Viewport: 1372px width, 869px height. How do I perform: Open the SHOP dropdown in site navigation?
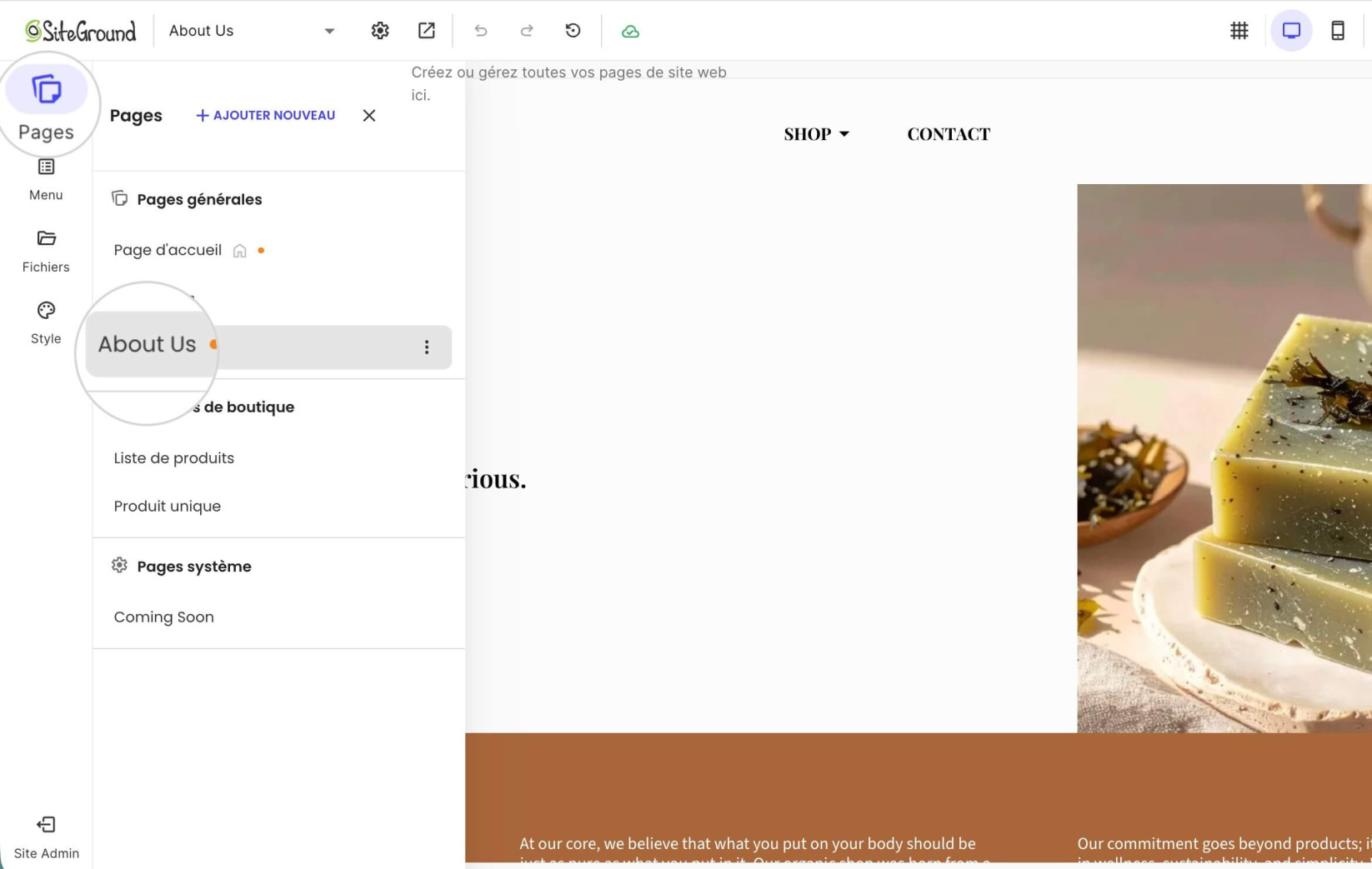tap(816, 134)
